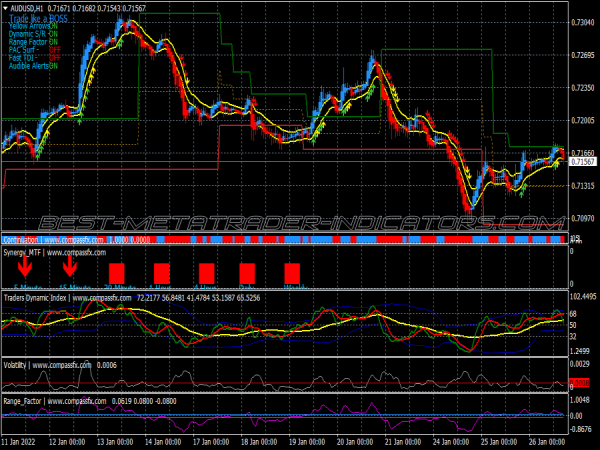Select the Range_Factor indicator label
Screen dimensions: 600x450
point(28,400)
